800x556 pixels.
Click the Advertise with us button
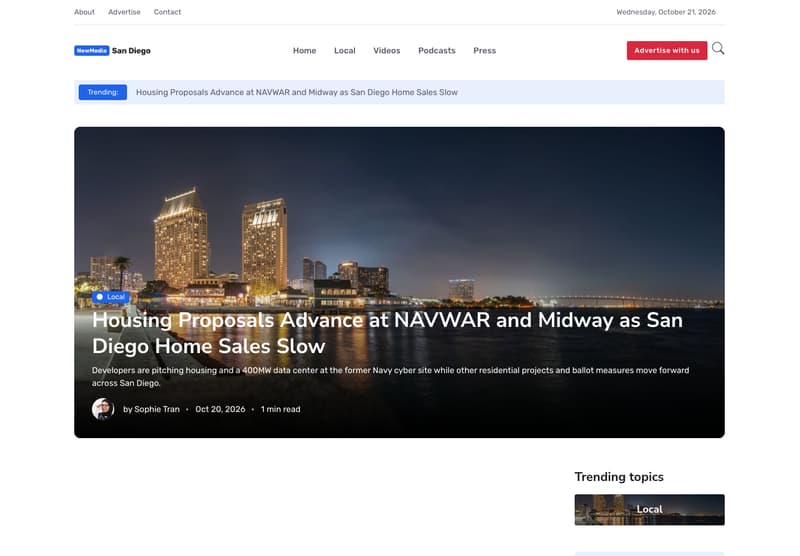(667, 50)
